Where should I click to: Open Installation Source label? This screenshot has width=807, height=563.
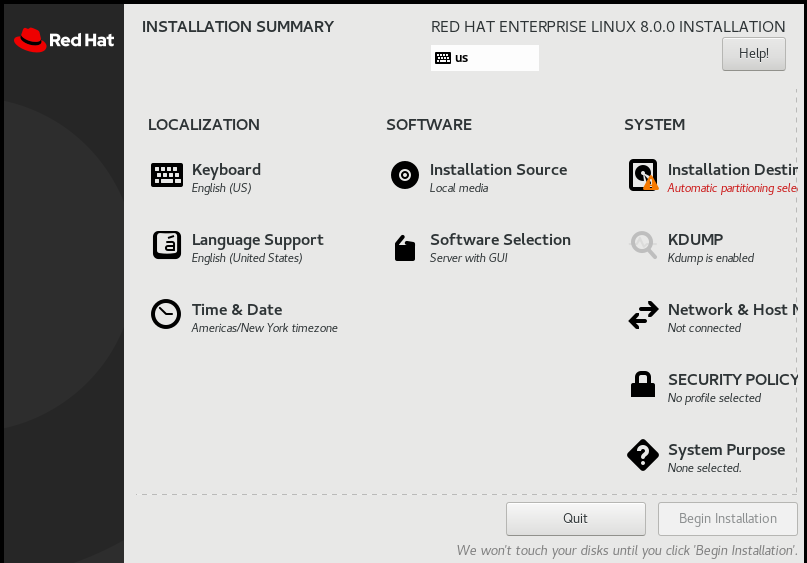click(x=498, y=170)
